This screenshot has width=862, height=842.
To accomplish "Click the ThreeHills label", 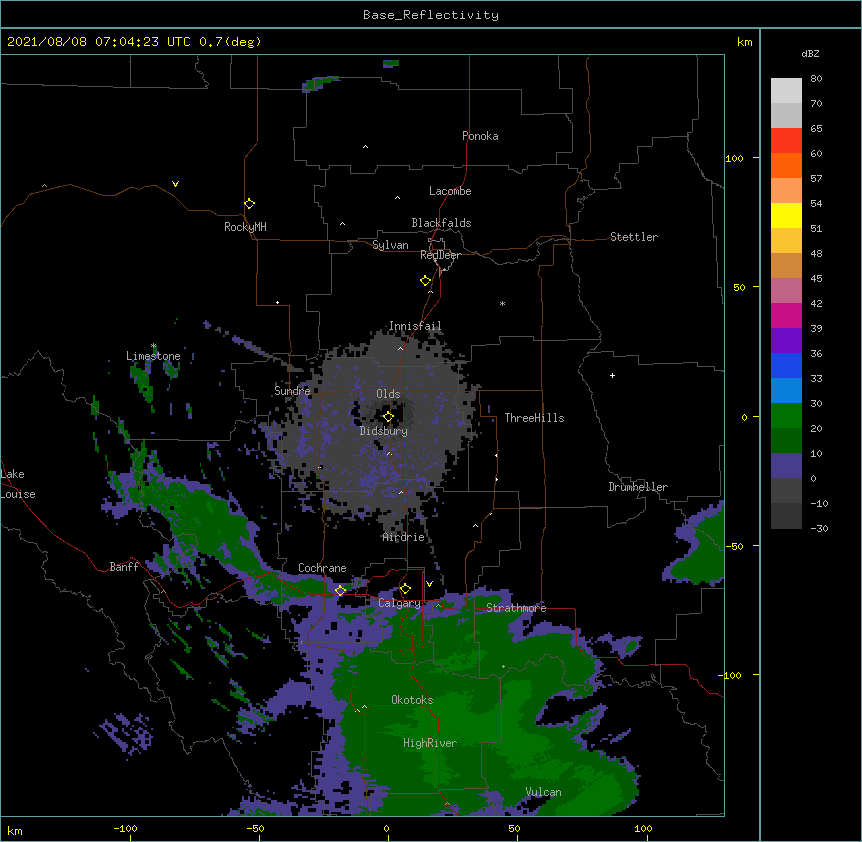I will click(x=534, y=418).
